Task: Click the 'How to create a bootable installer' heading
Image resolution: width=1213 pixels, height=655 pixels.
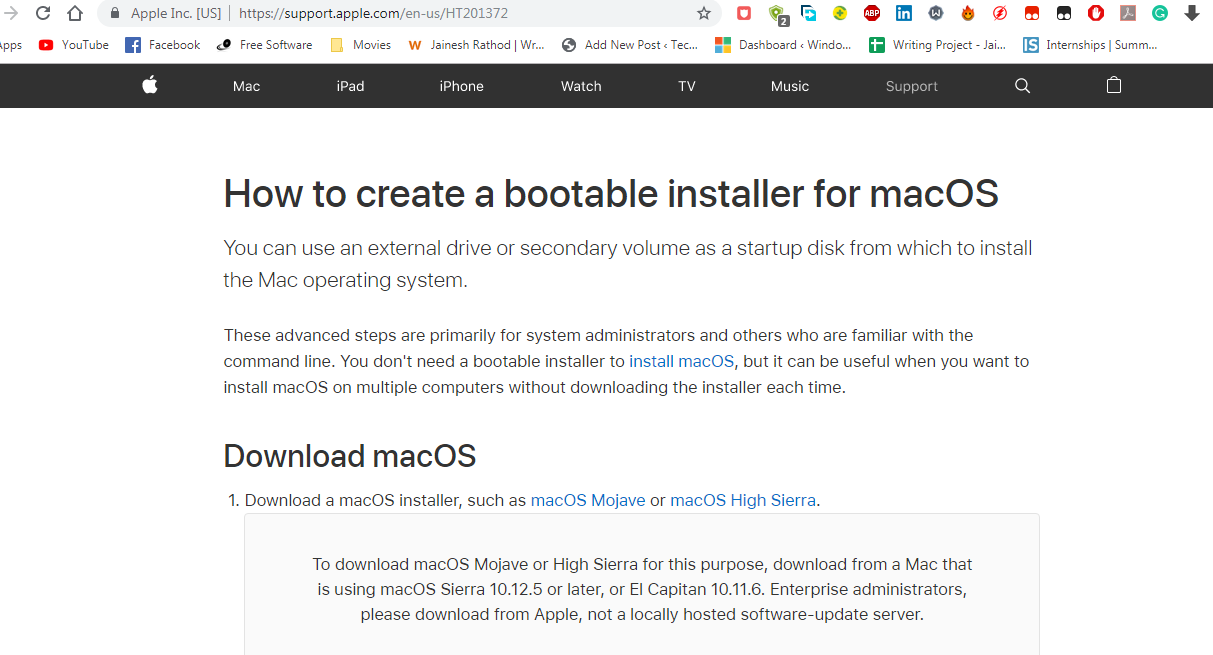Action: (611, 194)
